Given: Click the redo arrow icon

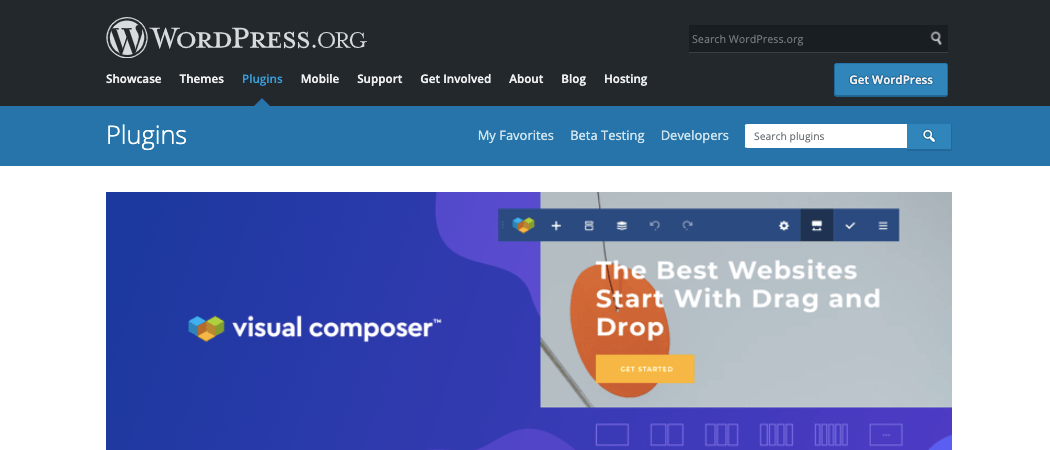Looking at the screenshot, I should click(x=688, y=226).
